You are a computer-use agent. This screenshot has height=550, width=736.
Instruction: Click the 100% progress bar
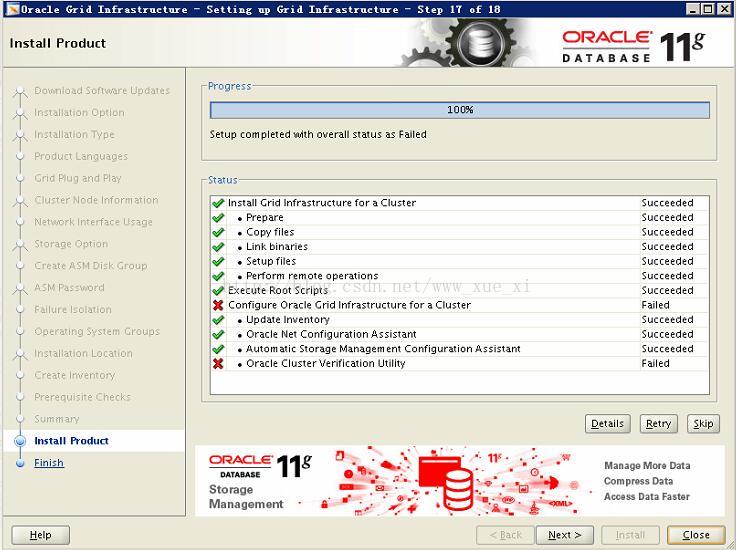[460, 110]
